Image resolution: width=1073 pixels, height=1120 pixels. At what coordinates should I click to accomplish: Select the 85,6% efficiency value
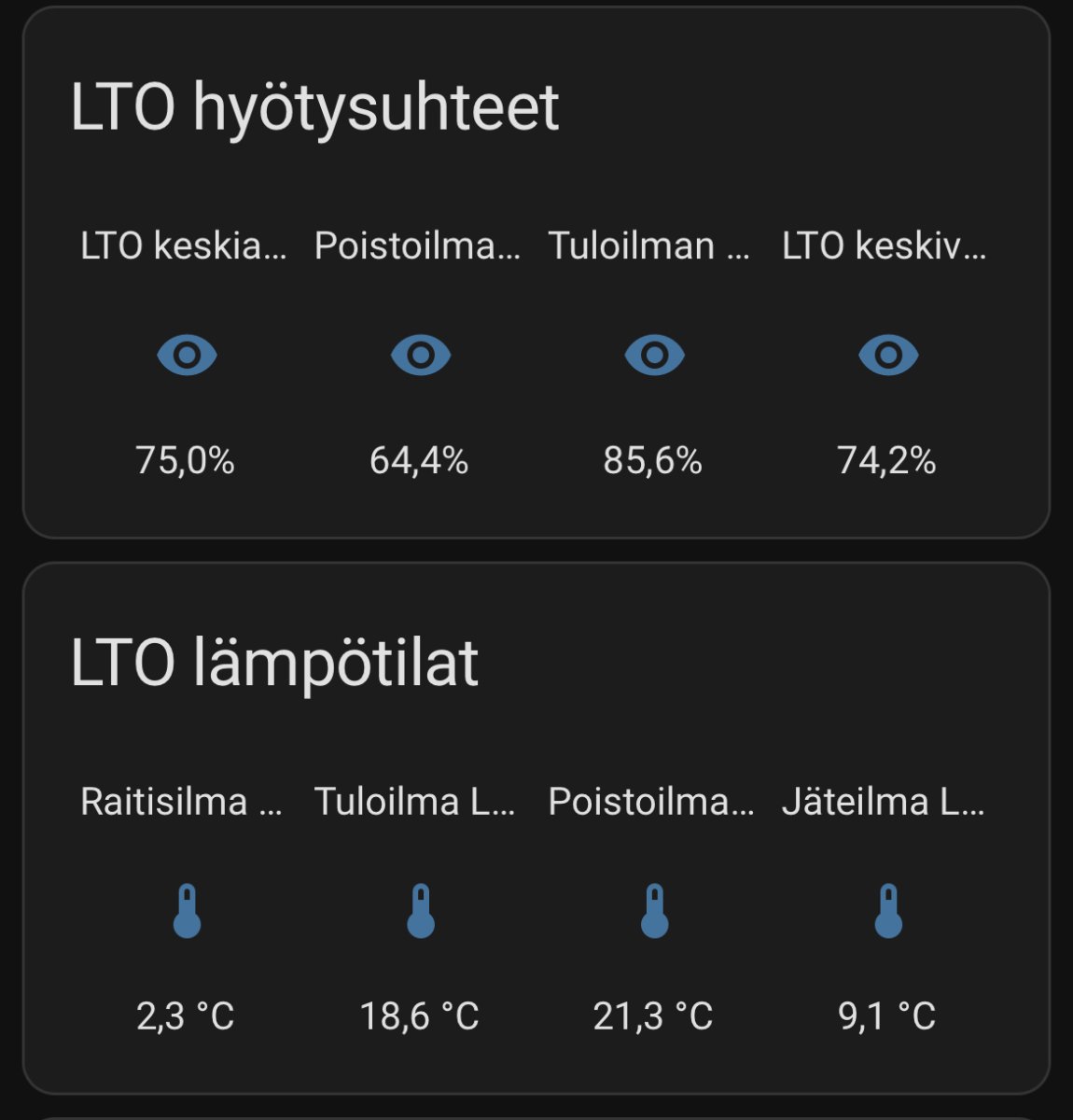652,460
